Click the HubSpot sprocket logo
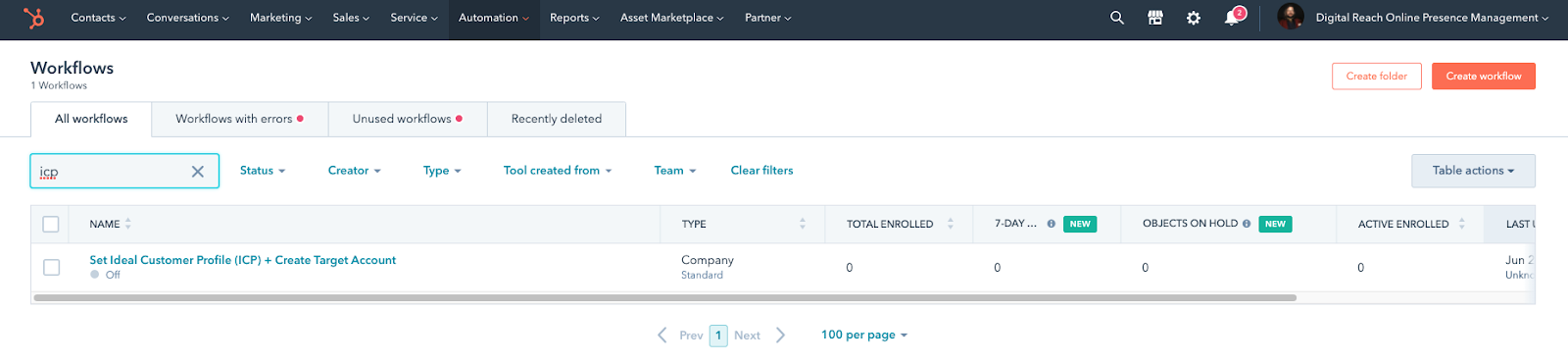This screenshot has height=363, width=1568. click(34, 18)
